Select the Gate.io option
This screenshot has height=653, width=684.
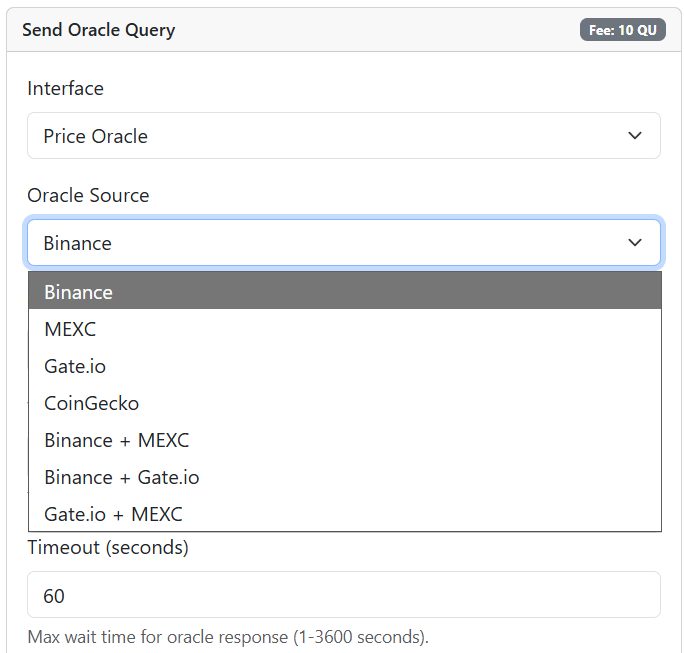pos(75,366)
